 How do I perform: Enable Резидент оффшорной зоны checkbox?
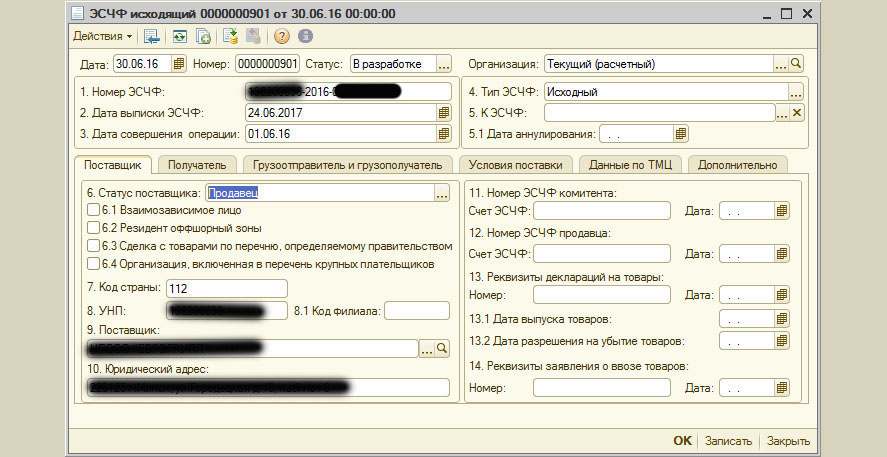point(94,228)
